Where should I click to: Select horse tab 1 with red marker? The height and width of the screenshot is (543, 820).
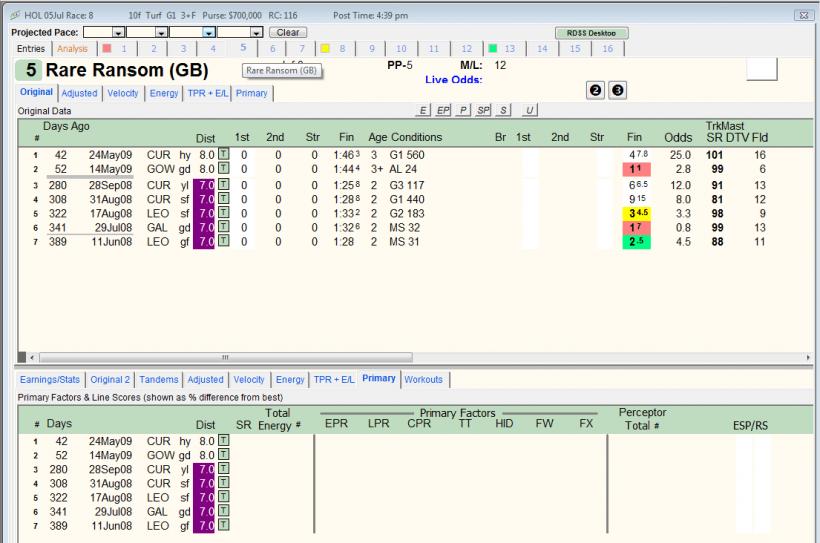coord(116,49)
